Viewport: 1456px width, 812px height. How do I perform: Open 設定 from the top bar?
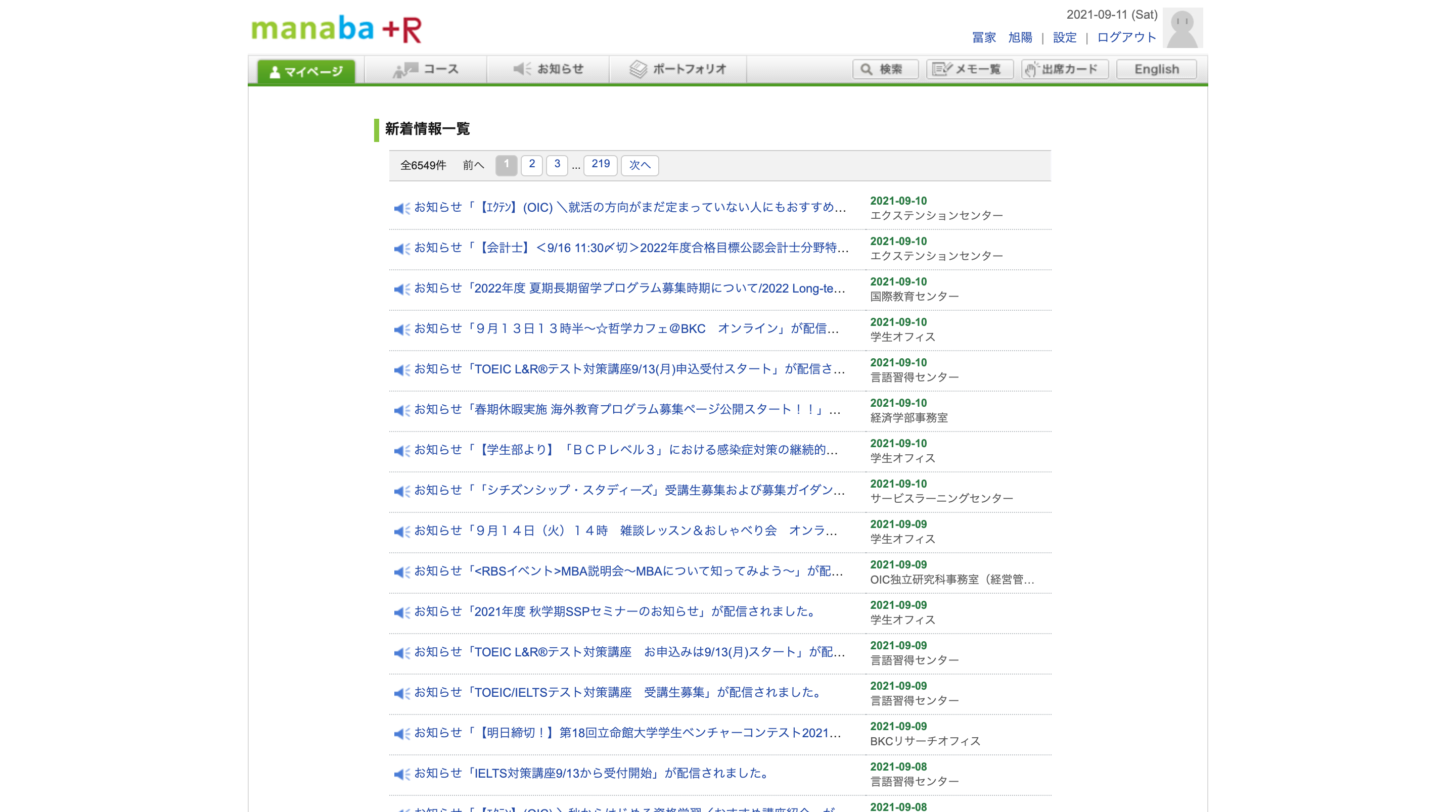point(1065,37)
